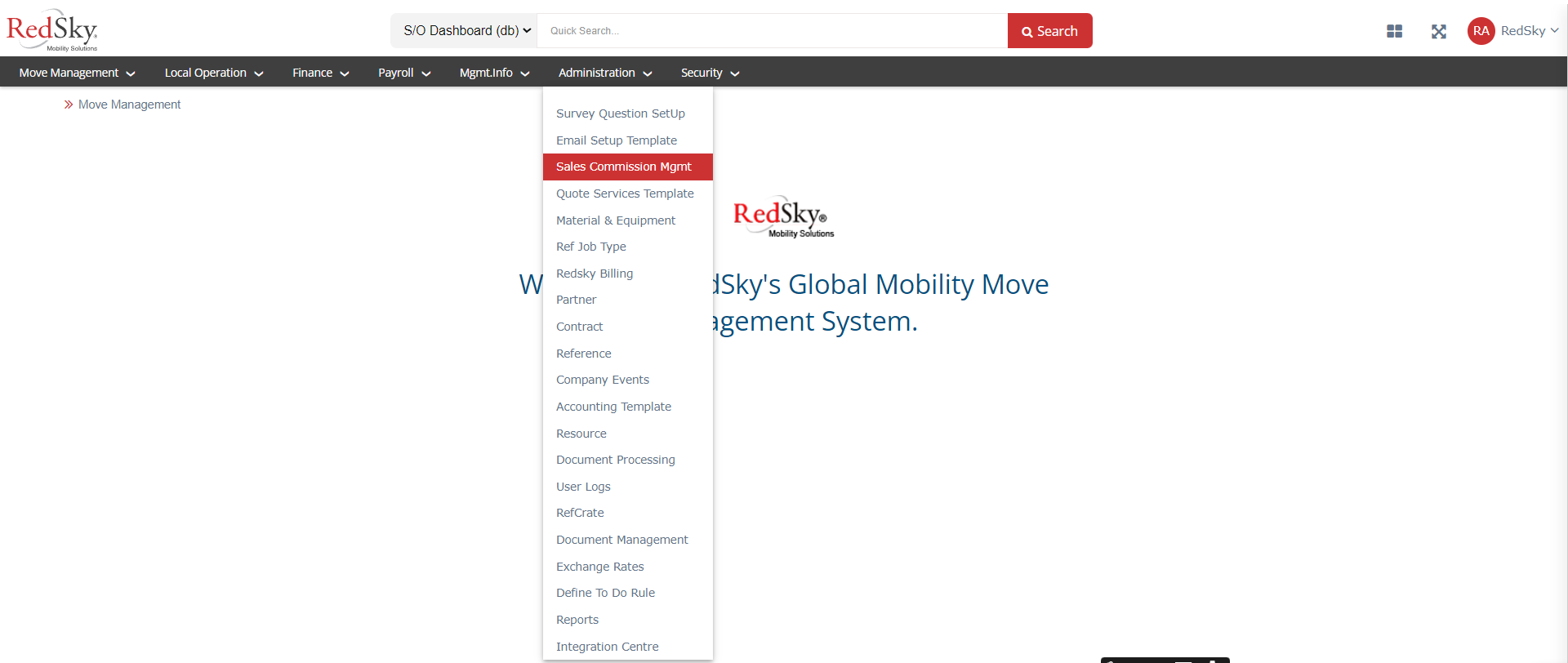
Task: Select Reports menu entry
Action: 628,620
